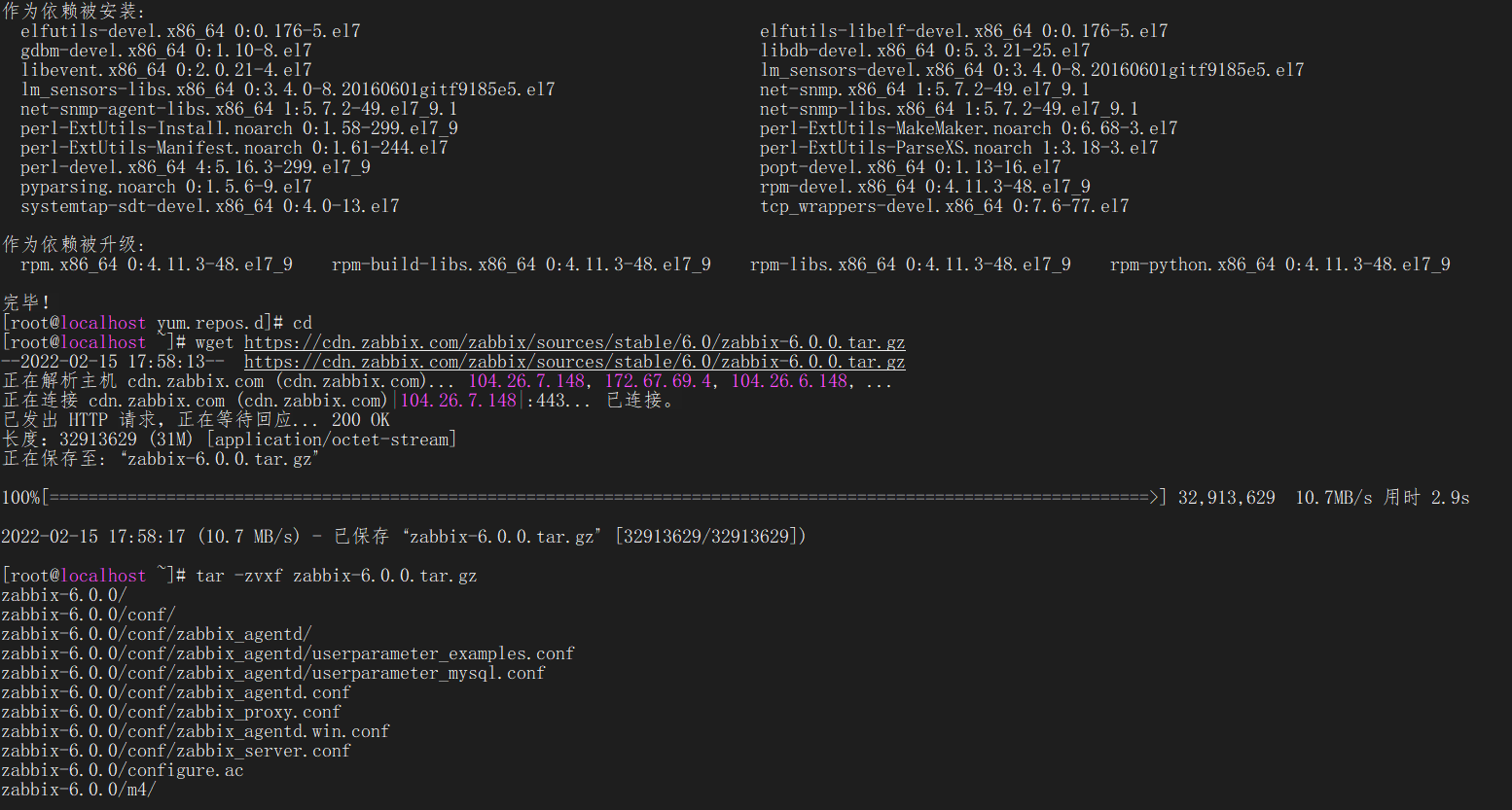Click the zabbix_agentd.win.conf output line

(196, 731)
